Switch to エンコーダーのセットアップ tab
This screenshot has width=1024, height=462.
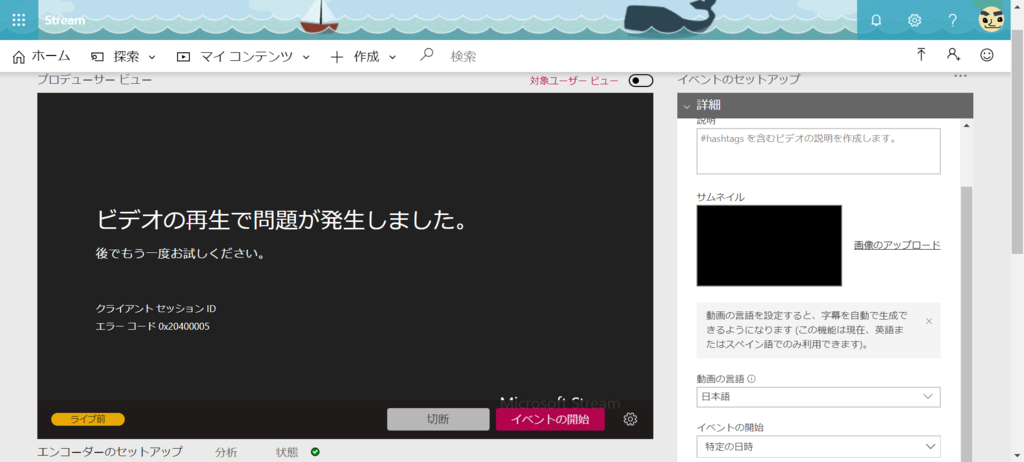[x=110, y=452]
